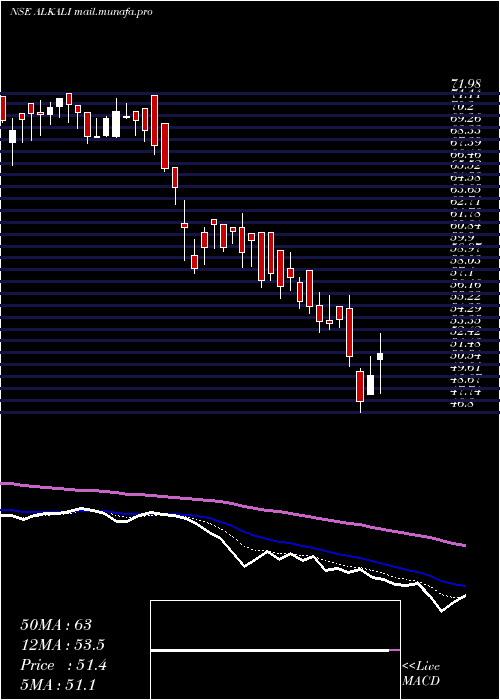Click the 67.39 price axis label
500x700 pixels.
tap(465, 142)
